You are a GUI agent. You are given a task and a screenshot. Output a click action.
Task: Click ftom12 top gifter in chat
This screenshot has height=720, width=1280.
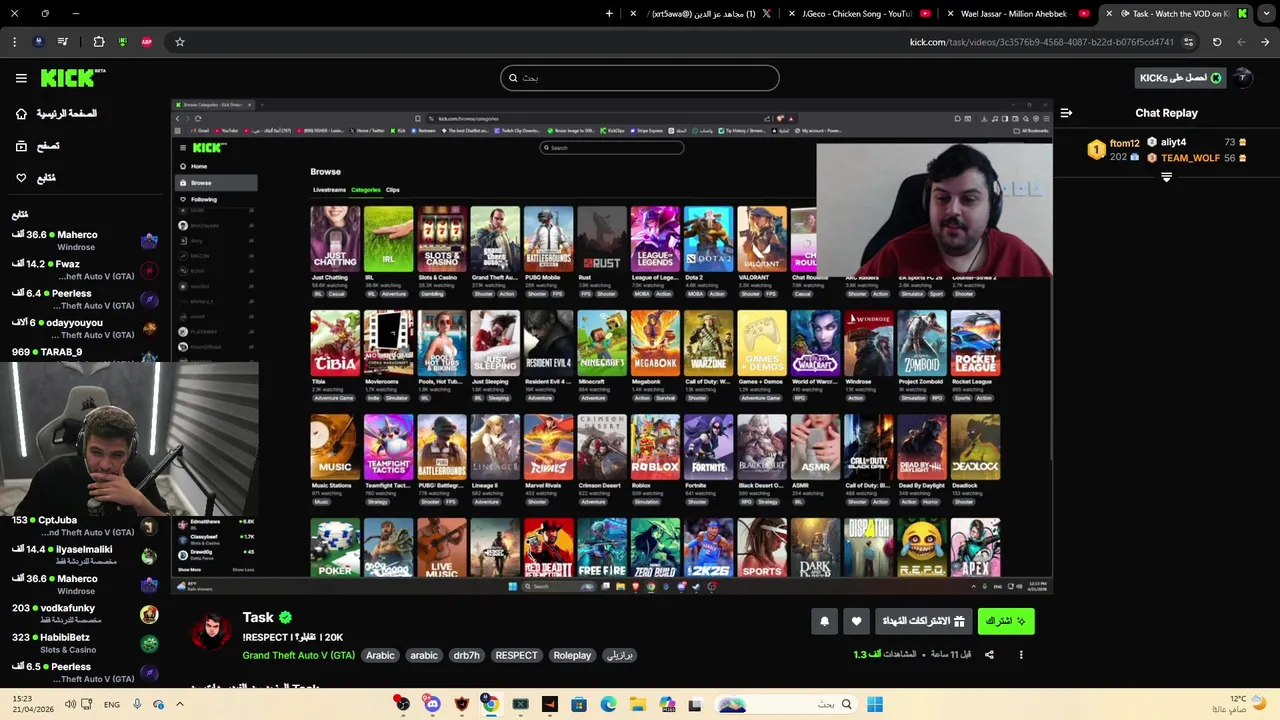pos(1124,144)
